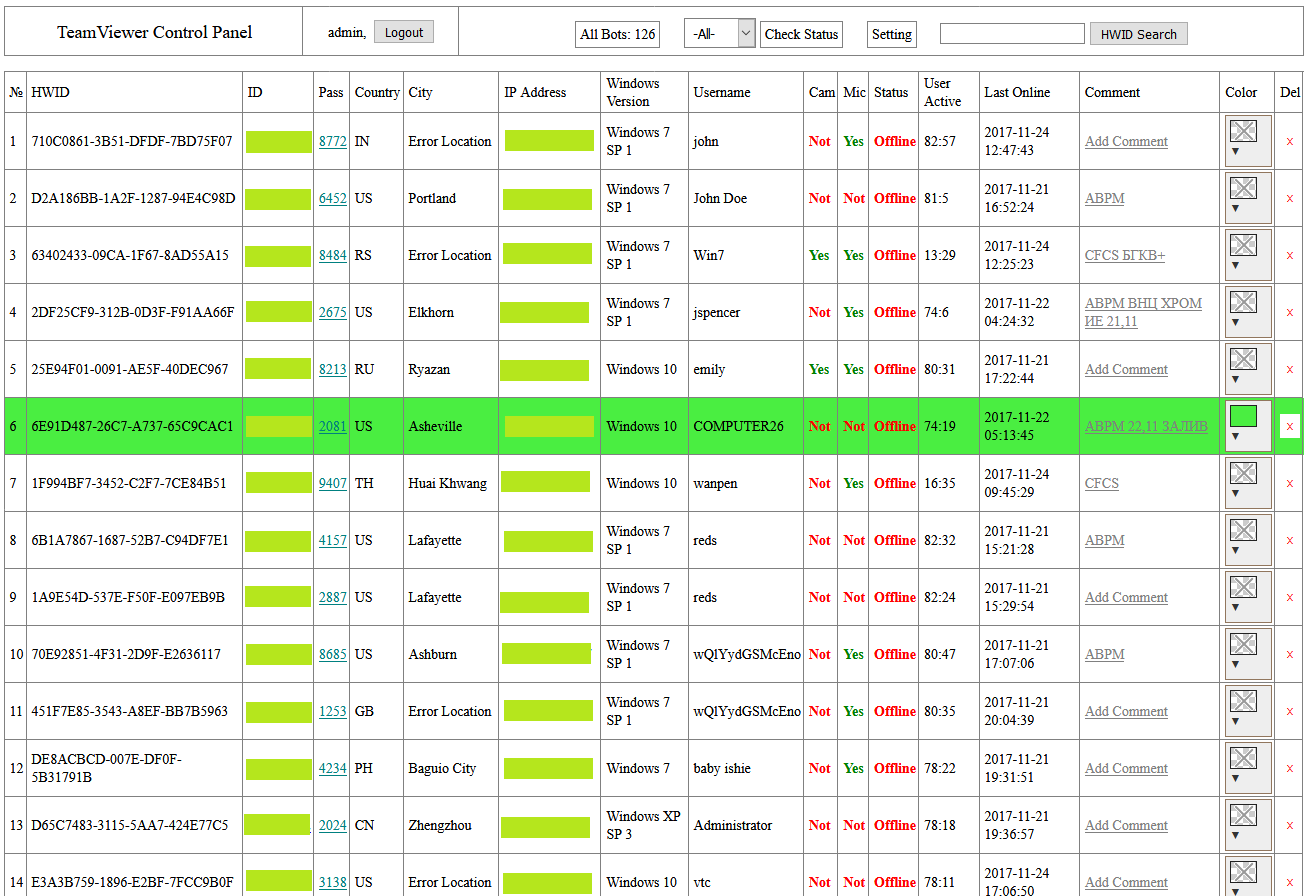Remove the wanpen row with red x
1310x896 pixels.
click(1289, 483)
